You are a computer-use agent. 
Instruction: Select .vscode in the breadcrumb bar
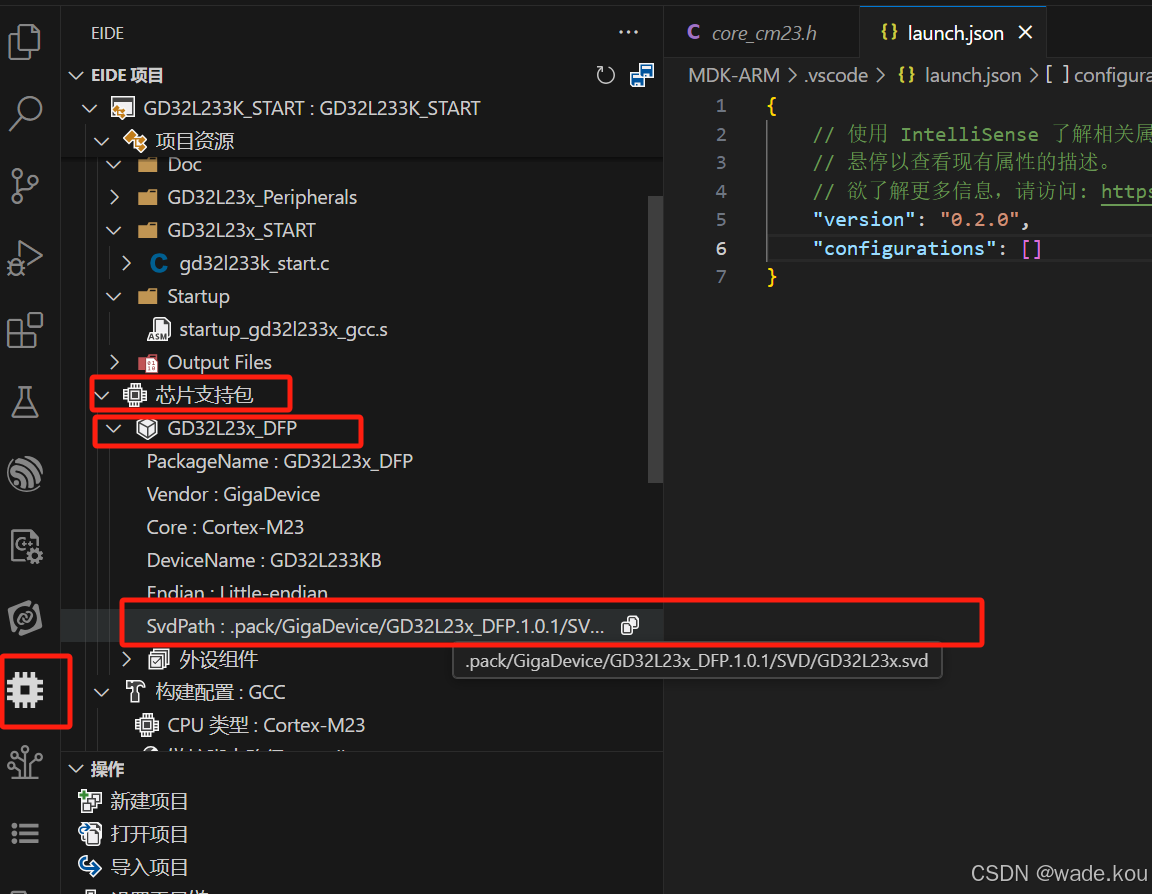[x=837, y=74]
